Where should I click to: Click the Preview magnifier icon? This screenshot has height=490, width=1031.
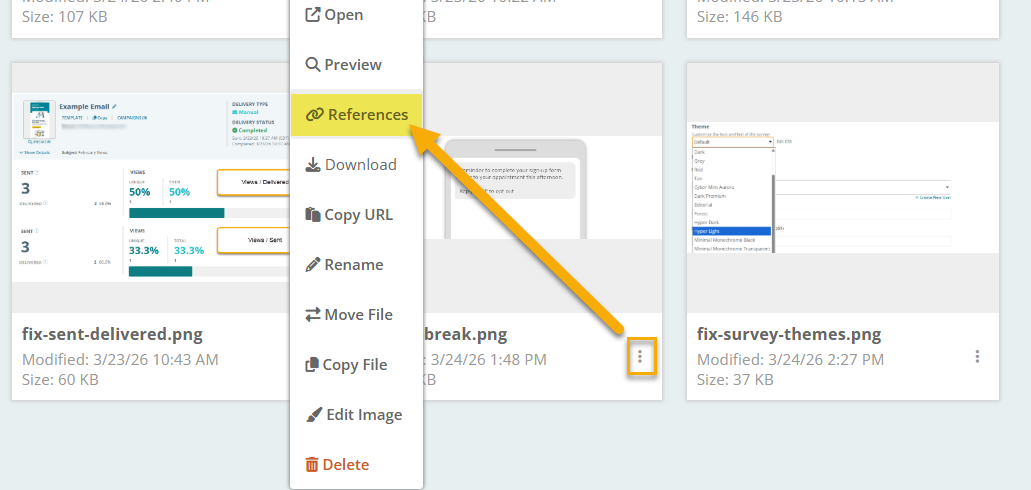313,65
